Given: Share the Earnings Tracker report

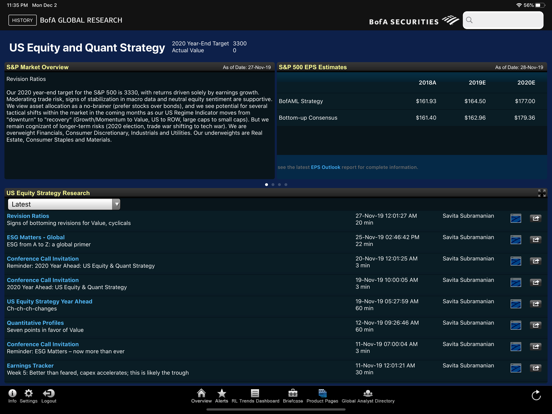Looking at the screenshot, I should click(x=535, y=369).
